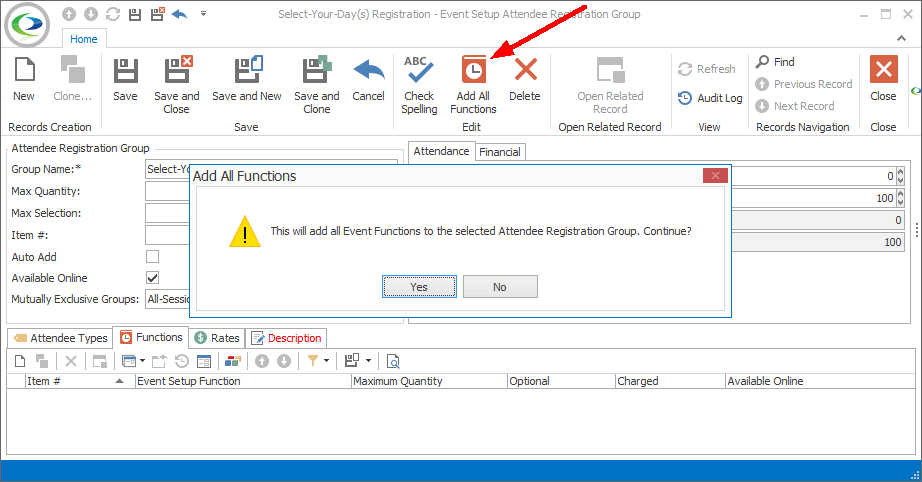Click the Save ribbon button
Viewport: 922px width, 482px height.
pyautogui.click(x=125, y=79)
